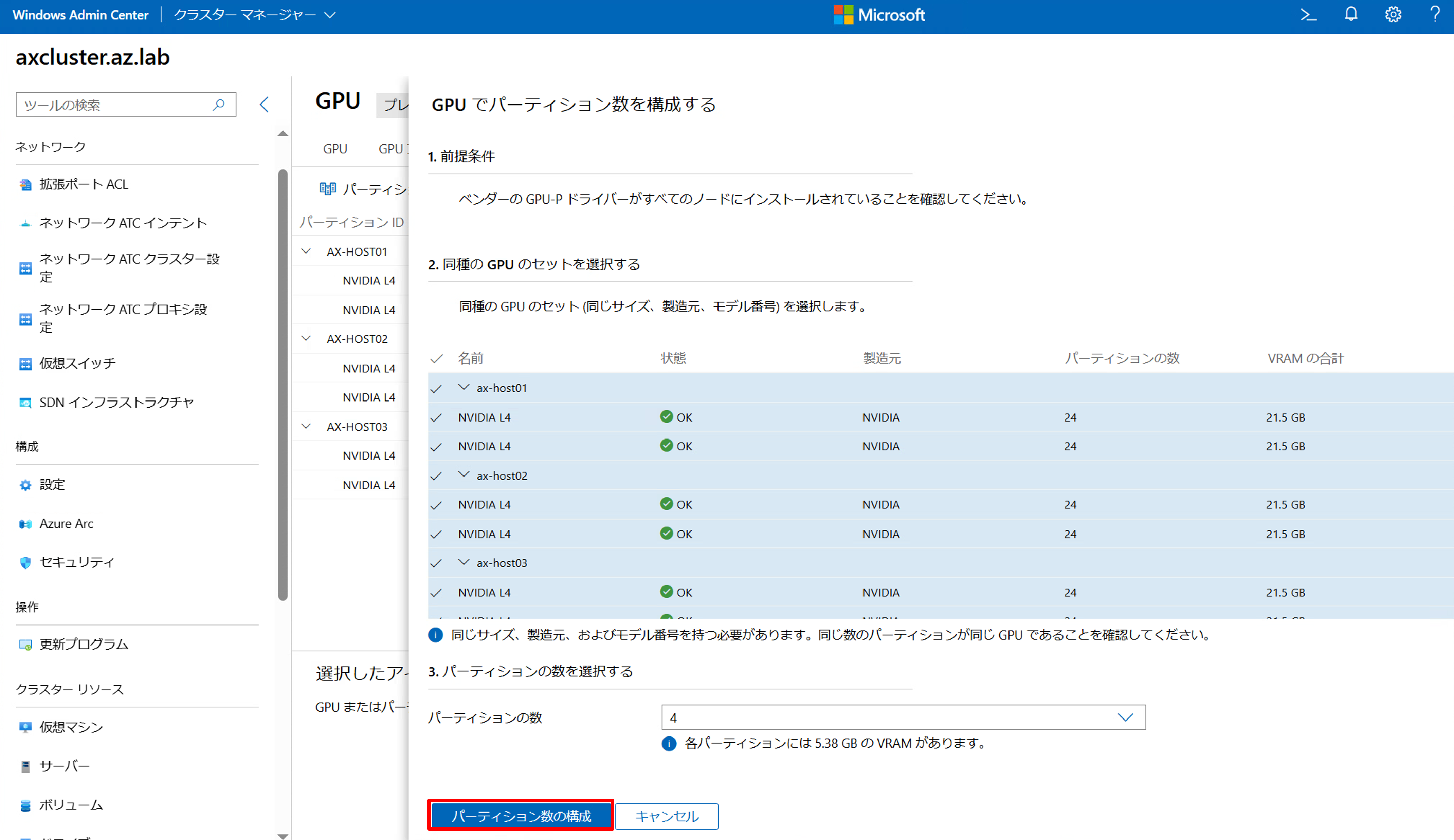Collapse the ax-host03 group in dialog
The height and width of the screenshot is (840, 1454).
[x=464, y=562]
